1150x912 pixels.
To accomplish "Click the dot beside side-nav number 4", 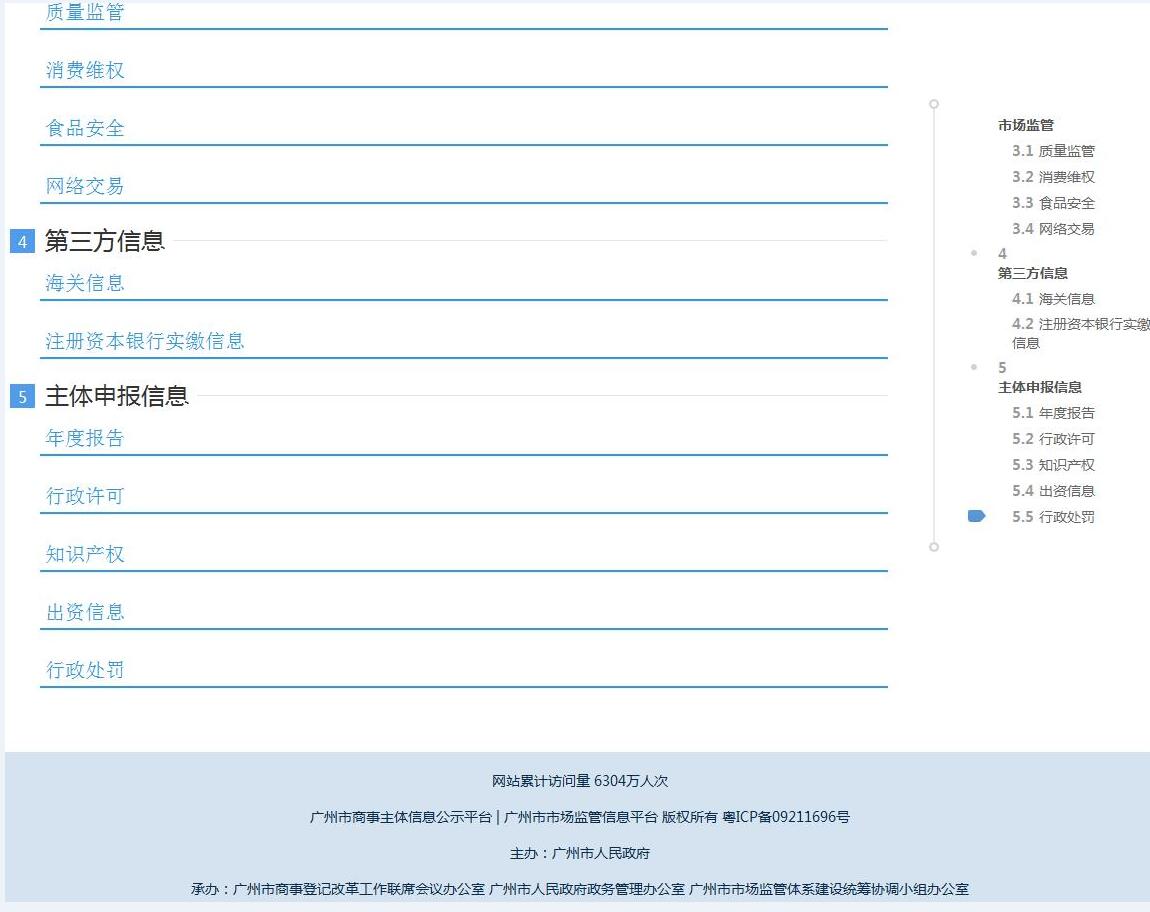I will click(974, 253).
